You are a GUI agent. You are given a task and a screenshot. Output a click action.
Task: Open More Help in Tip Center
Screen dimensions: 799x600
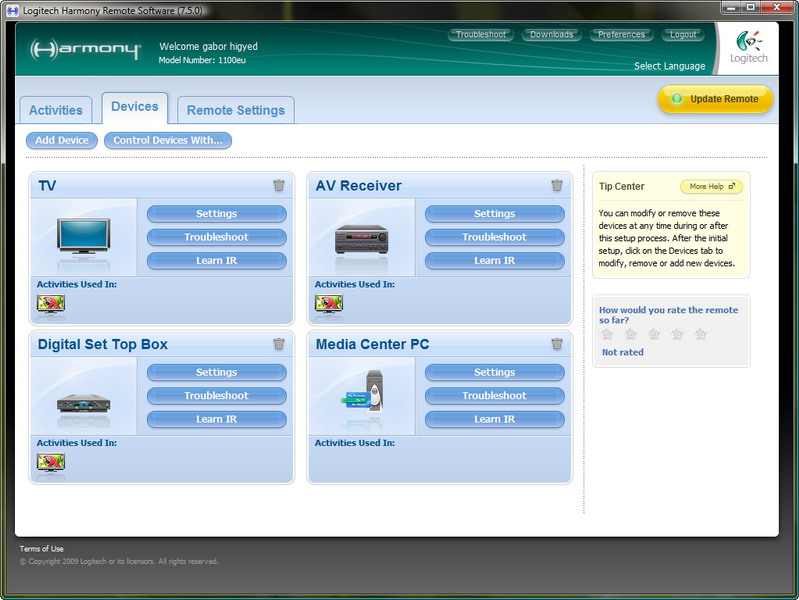711,187
